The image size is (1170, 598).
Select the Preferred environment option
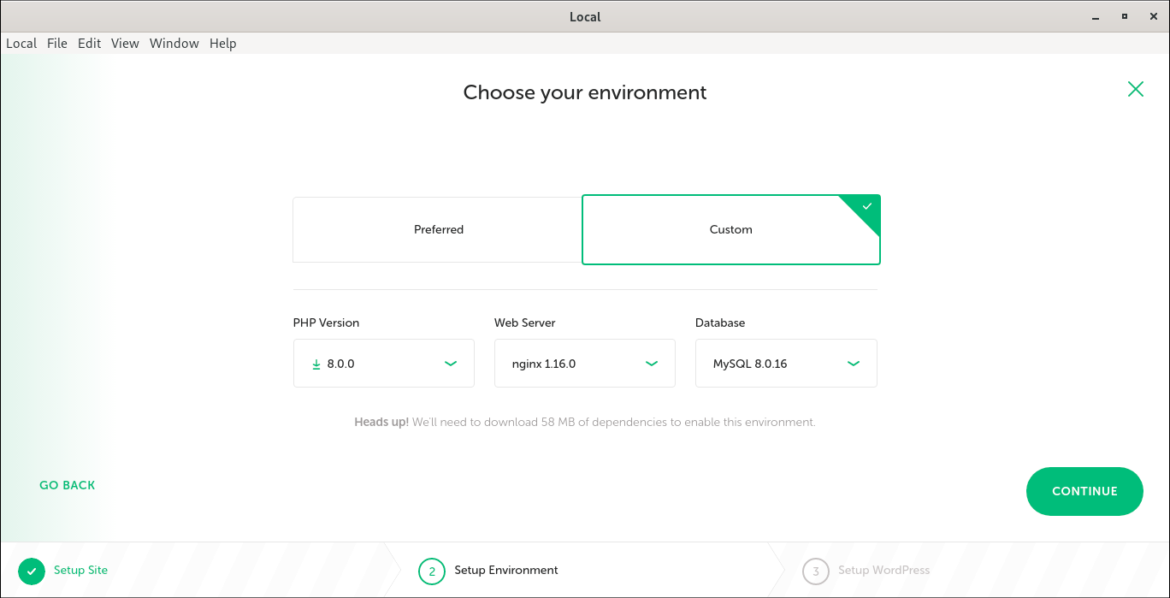tap(437, 230)
